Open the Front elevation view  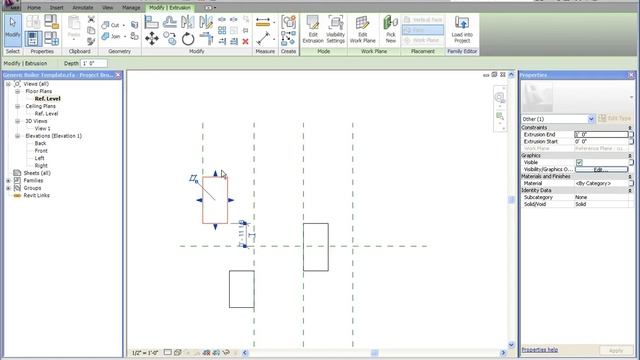pyautogui.click(x=41, y=151)
